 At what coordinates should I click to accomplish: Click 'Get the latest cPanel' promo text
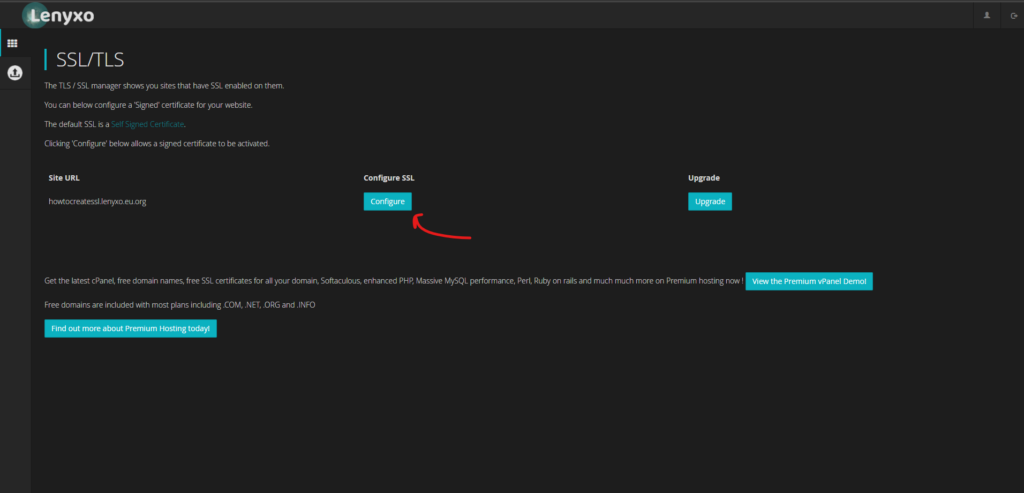click(394, 281)
